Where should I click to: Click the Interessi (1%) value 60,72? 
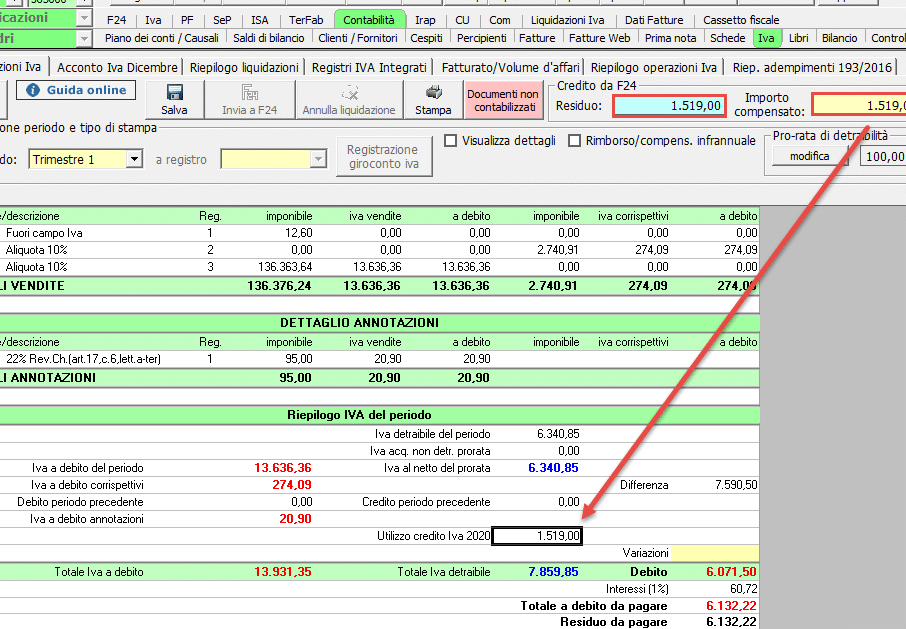tap(744, 589)
